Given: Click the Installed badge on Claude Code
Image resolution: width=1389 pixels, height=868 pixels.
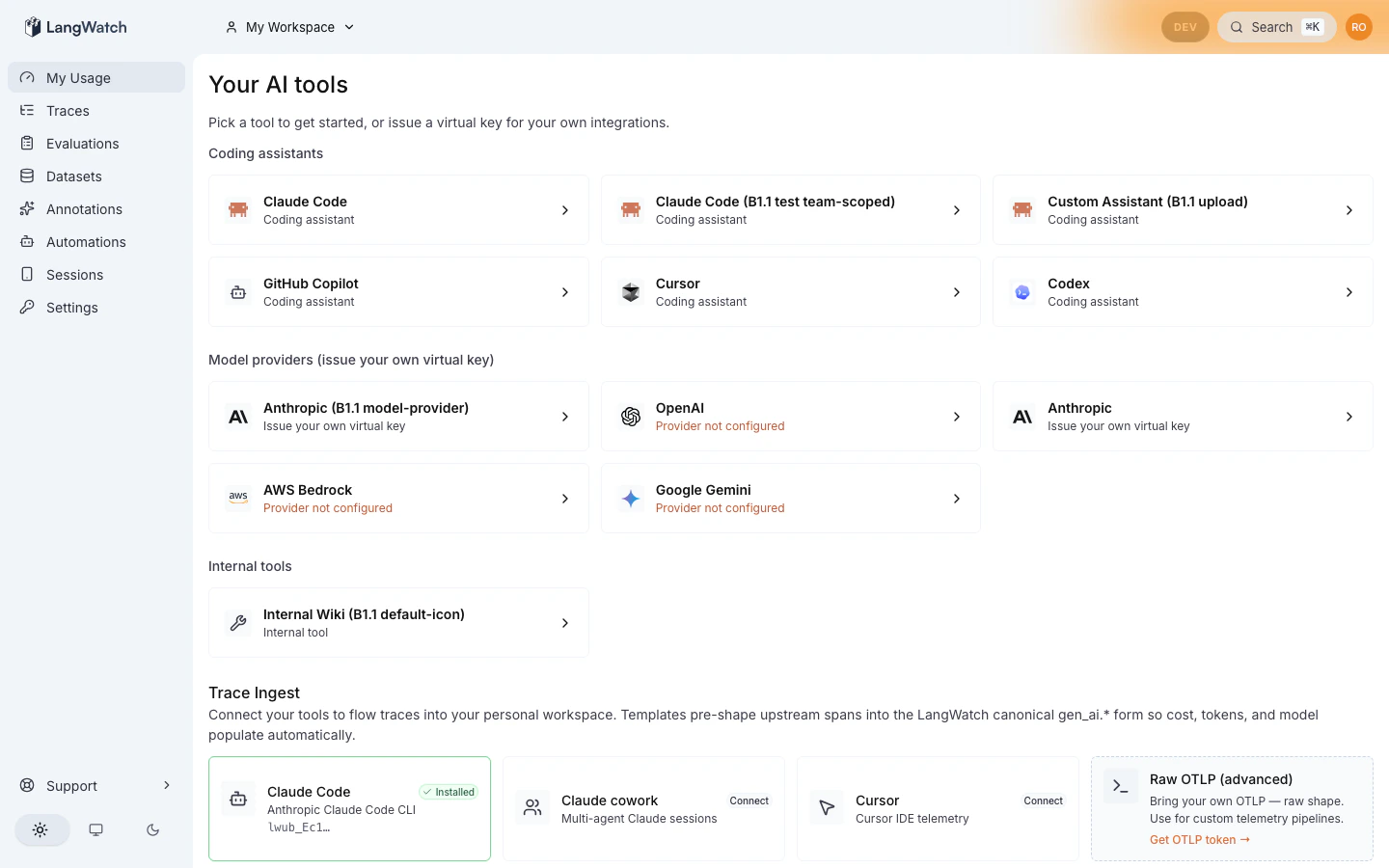Looking at the screenshot, I should point(449,792).
